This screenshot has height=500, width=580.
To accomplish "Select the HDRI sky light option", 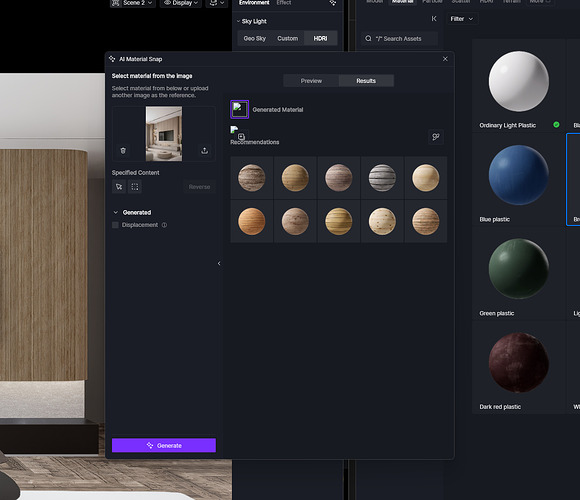I will click(320, 38).
